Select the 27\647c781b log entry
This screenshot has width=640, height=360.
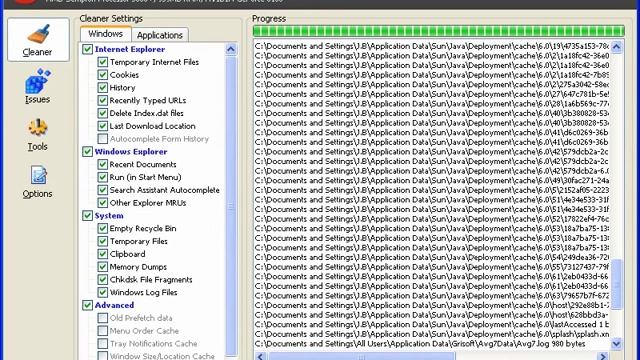(x=432, y=94)
